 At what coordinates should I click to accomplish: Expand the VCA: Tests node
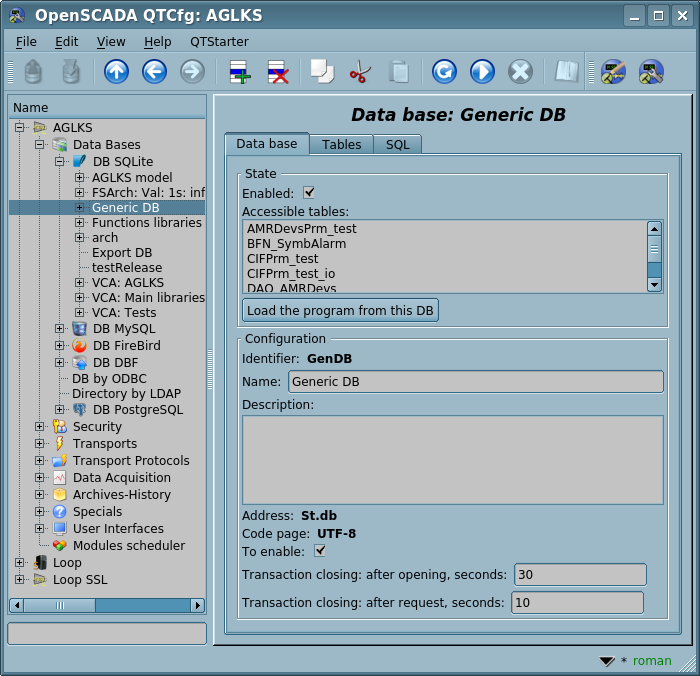79,312
